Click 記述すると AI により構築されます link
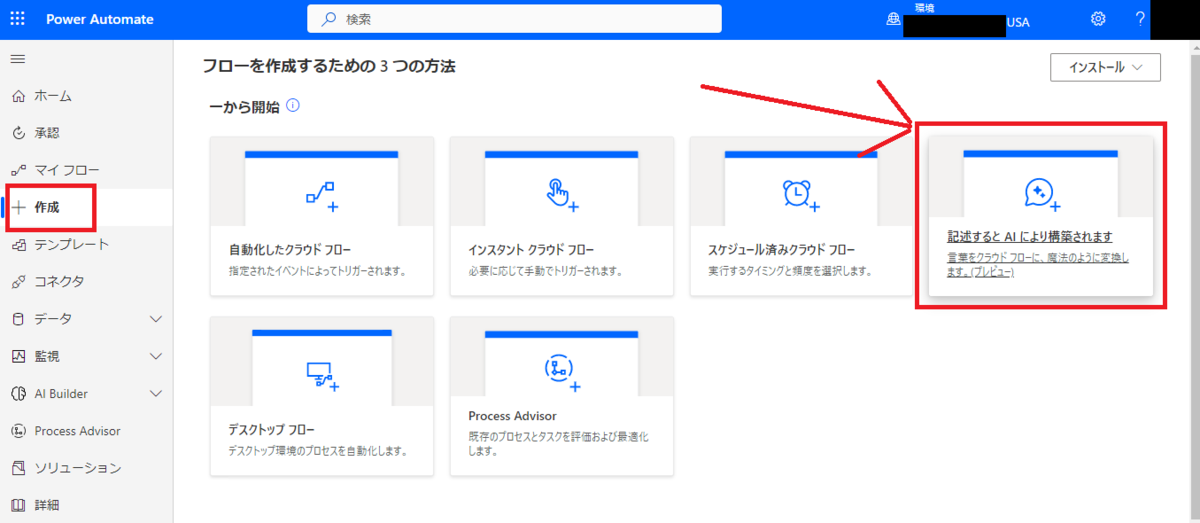 [1030, 237]
